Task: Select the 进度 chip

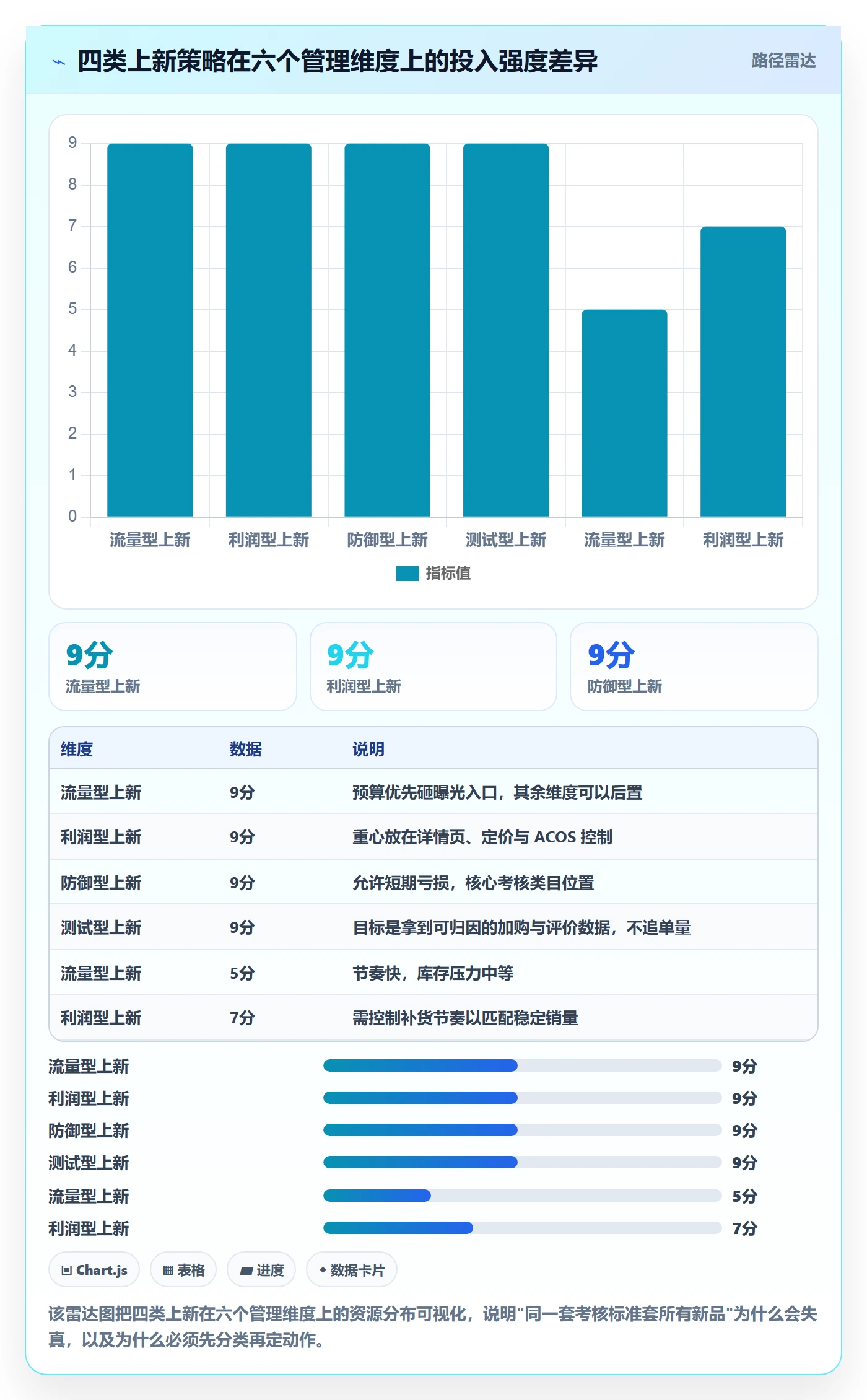Action: 261,1270
